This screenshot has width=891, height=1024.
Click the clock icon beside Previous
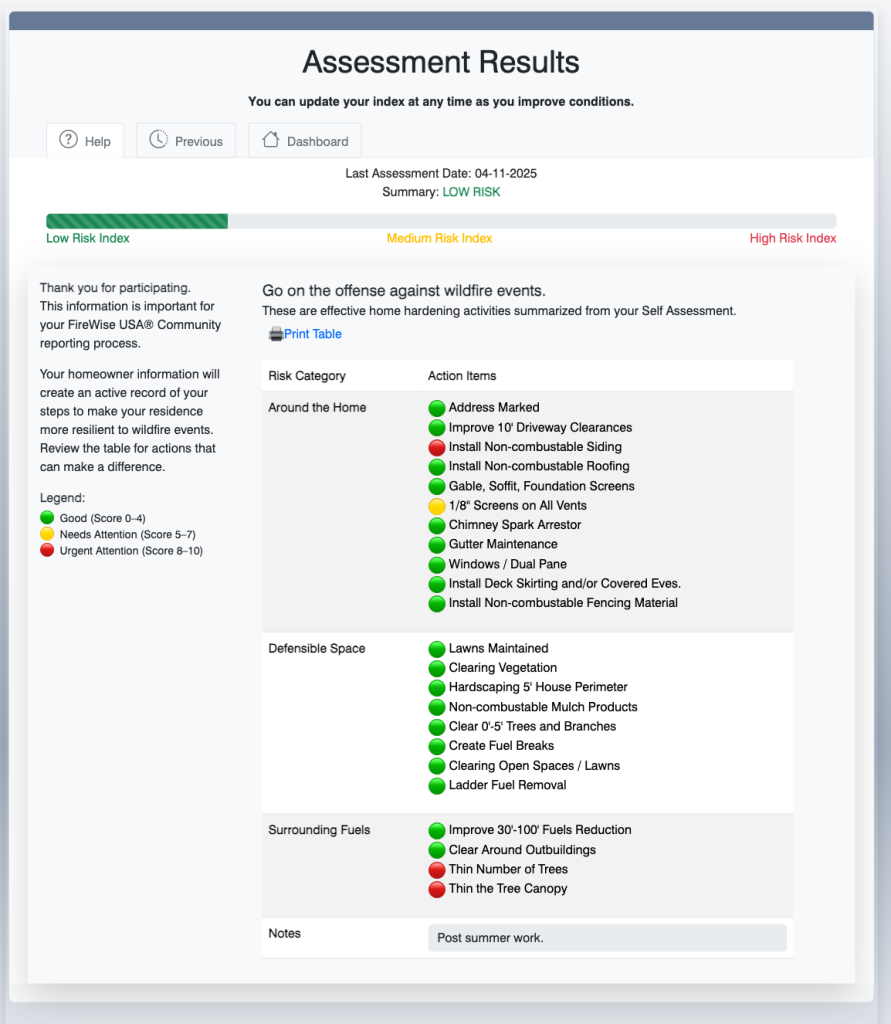158,140
